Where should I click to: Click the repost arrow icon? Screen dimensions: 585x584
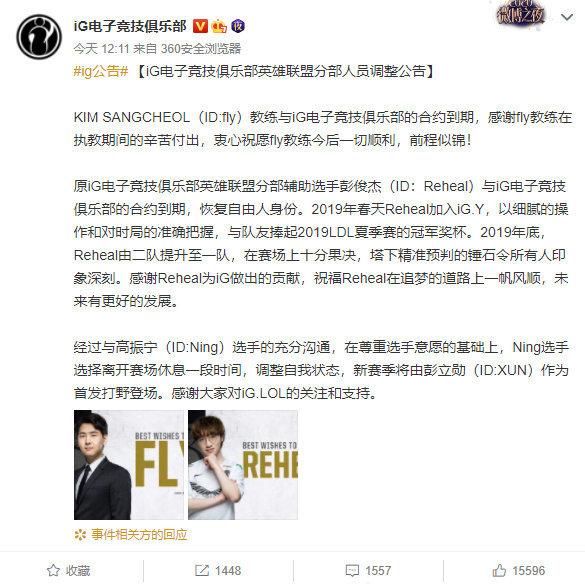click(x=202, y=570)
